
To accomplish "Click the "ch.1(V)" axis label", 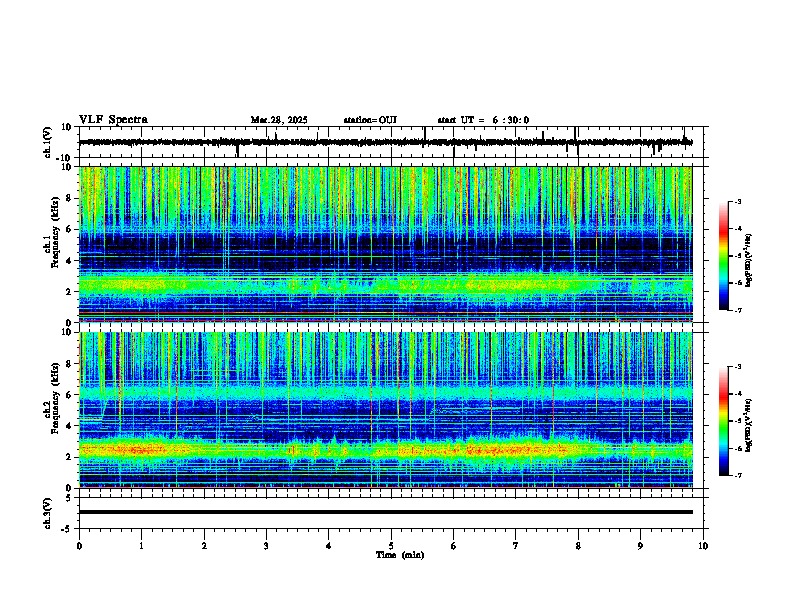I will [48, 142].
